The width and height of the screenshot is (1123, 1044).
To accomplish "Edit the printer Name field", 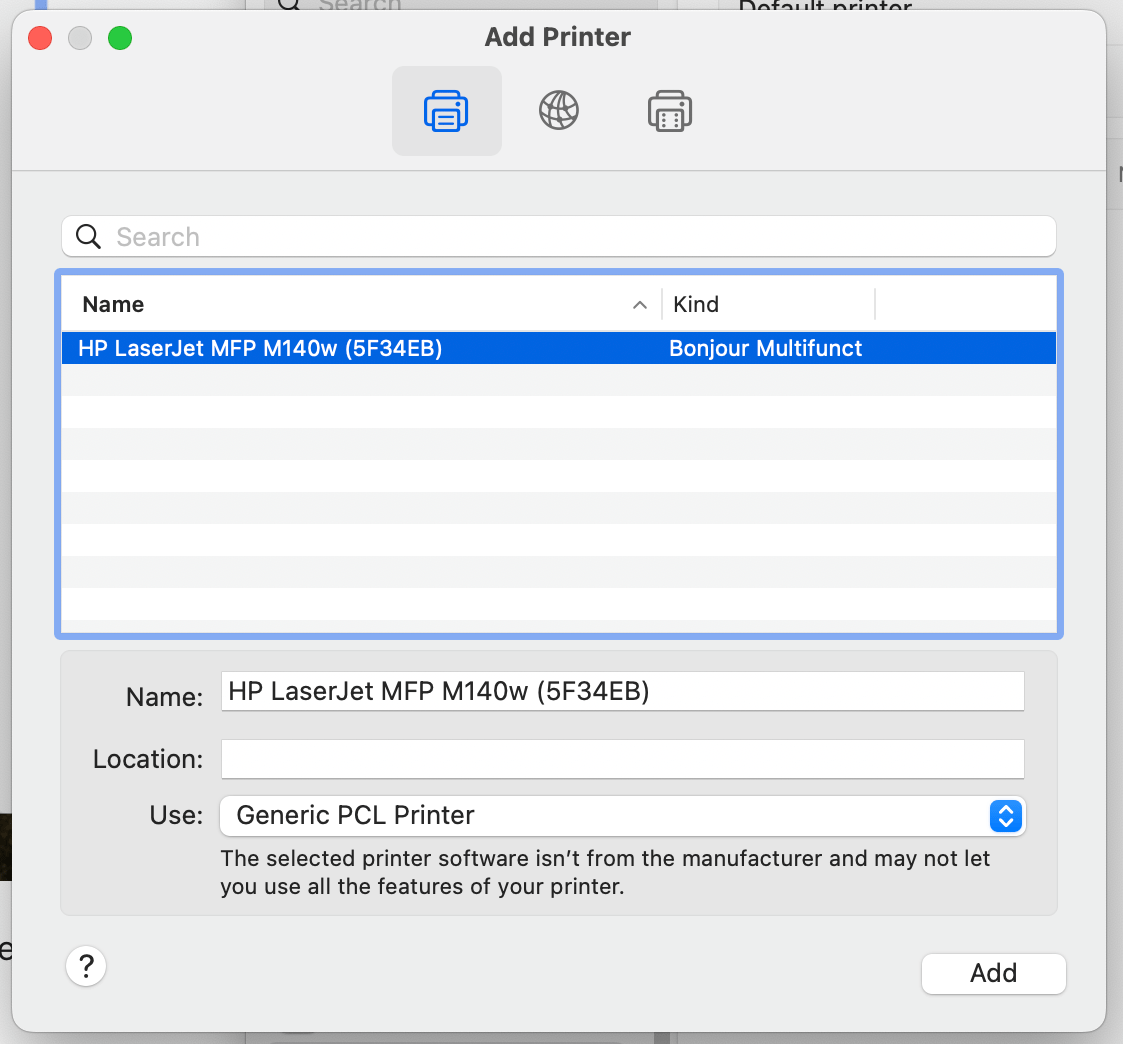I will tap(622, 691).
